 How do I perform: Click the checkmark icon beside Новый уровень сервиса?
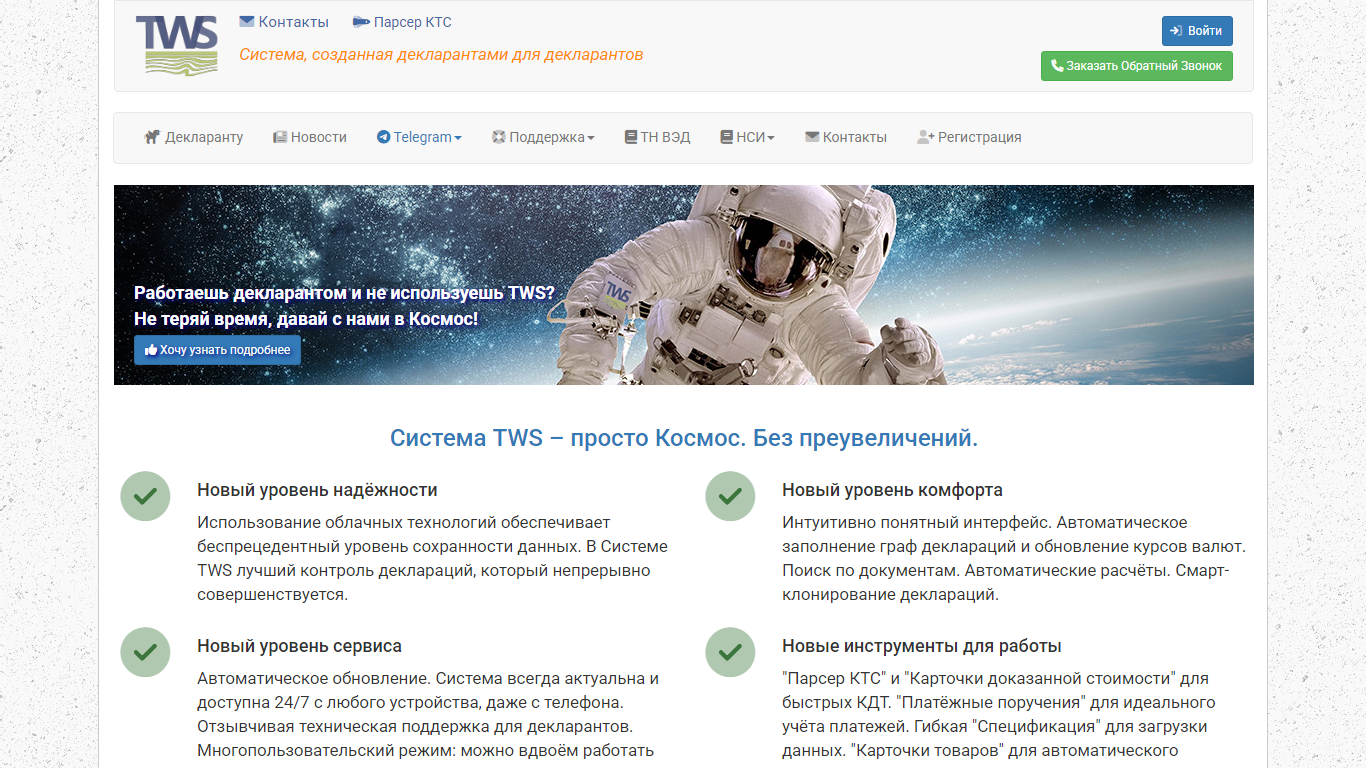pos(146,652)
